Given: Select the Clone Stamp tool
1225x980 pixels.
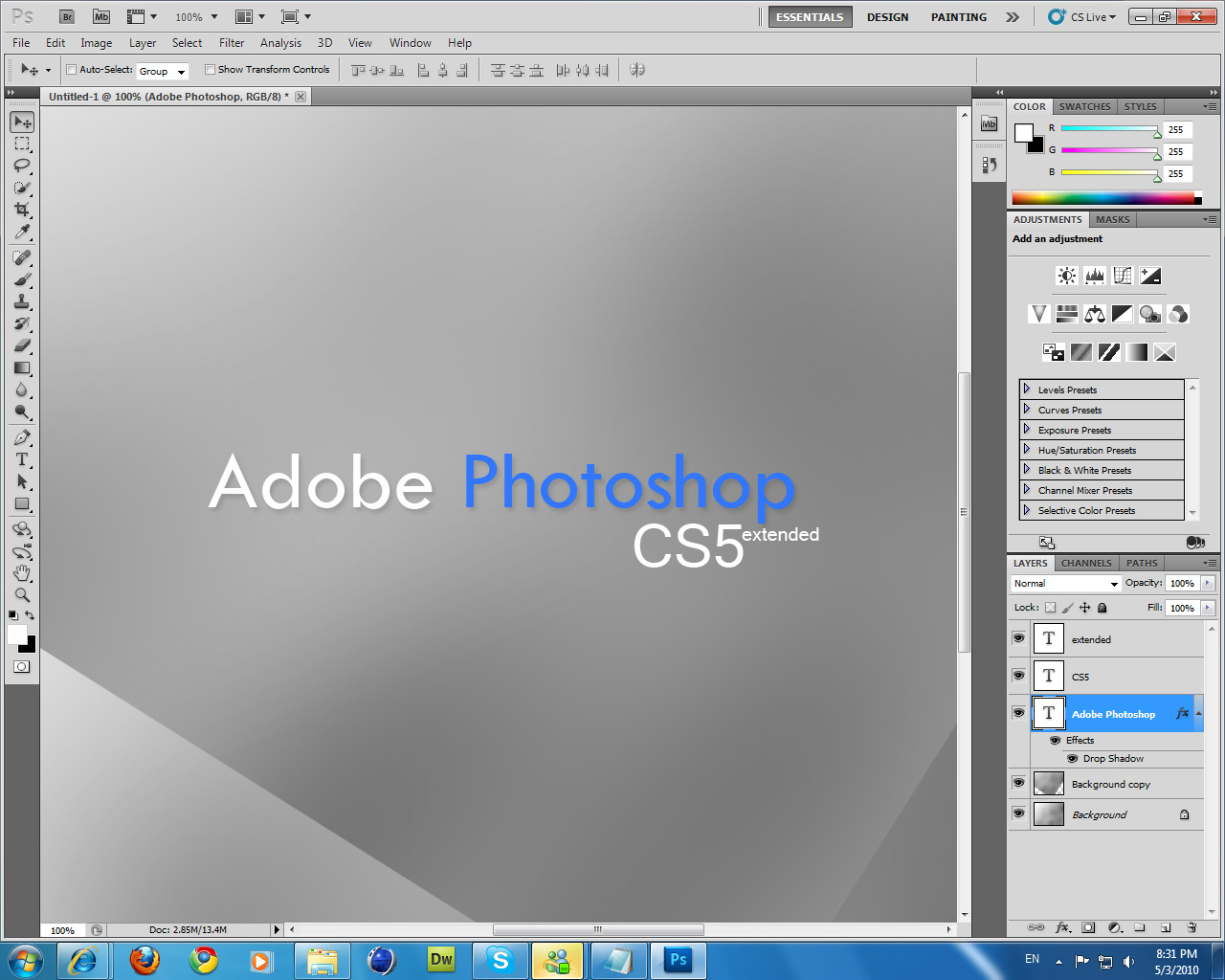Looking at the screenshot, I should pos(22,301).
